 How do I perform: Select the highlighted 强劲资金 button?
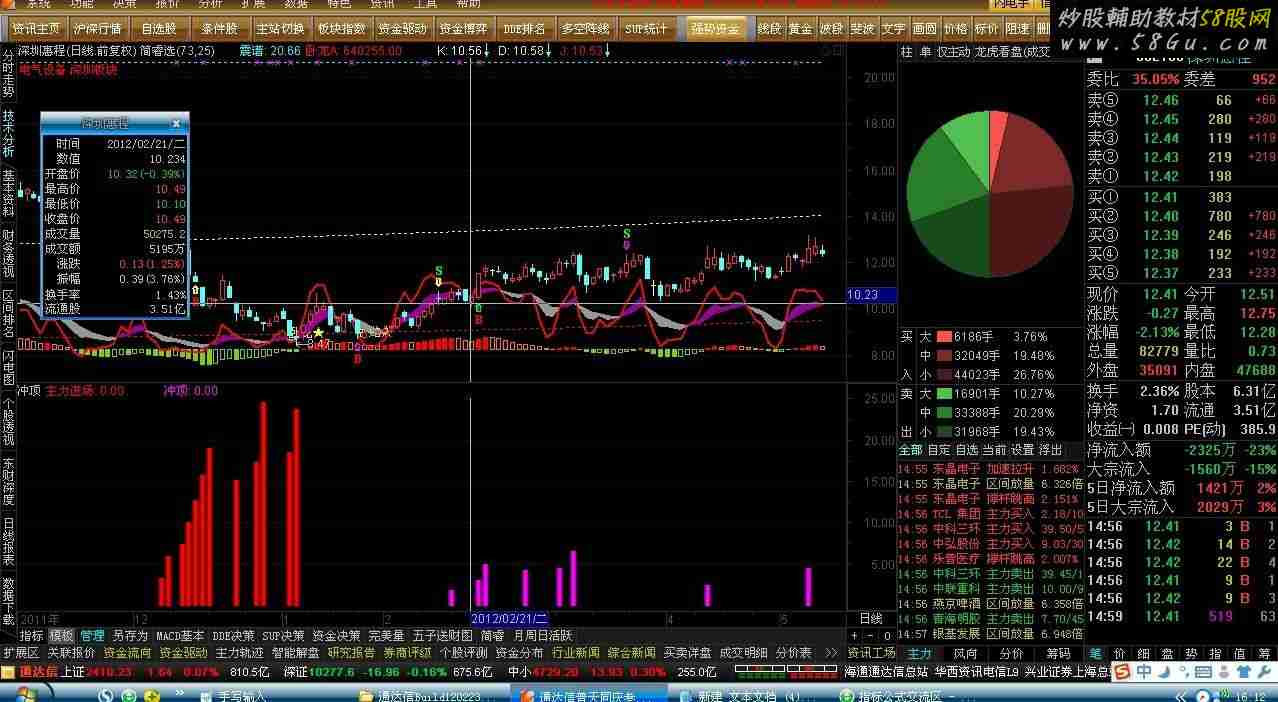(715, 29)
